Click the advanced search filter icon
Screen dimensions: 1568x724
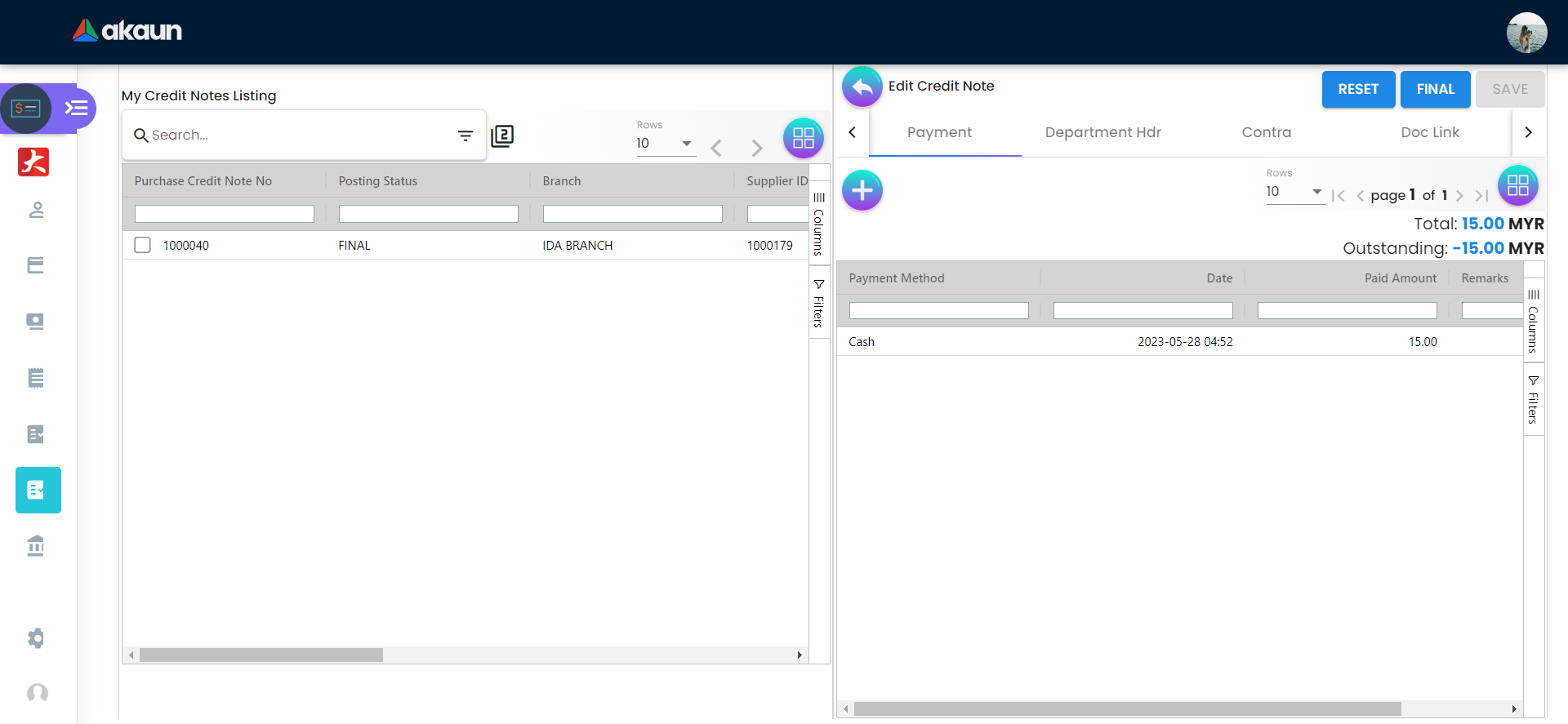[465, 135]
